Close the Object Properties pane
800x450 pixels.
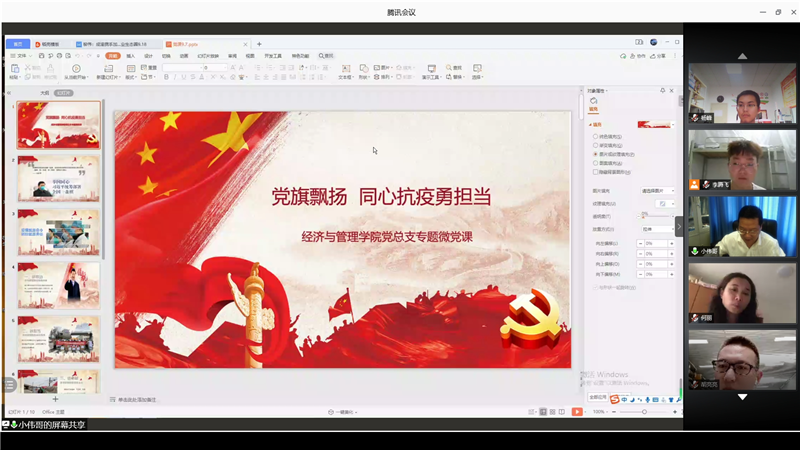coord(671,90)
